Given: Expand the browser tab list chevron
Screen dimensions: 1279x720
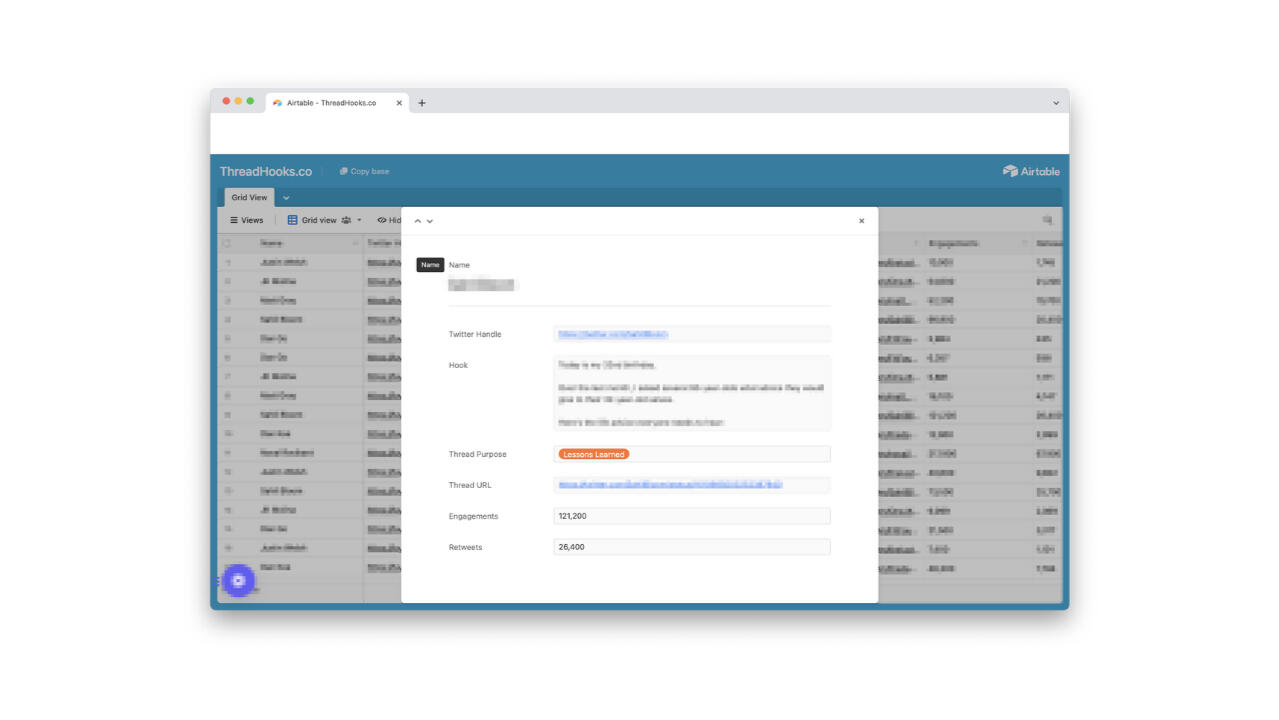Looking at the screenshot, I should pyautogui.click(x=1056, y=103).
